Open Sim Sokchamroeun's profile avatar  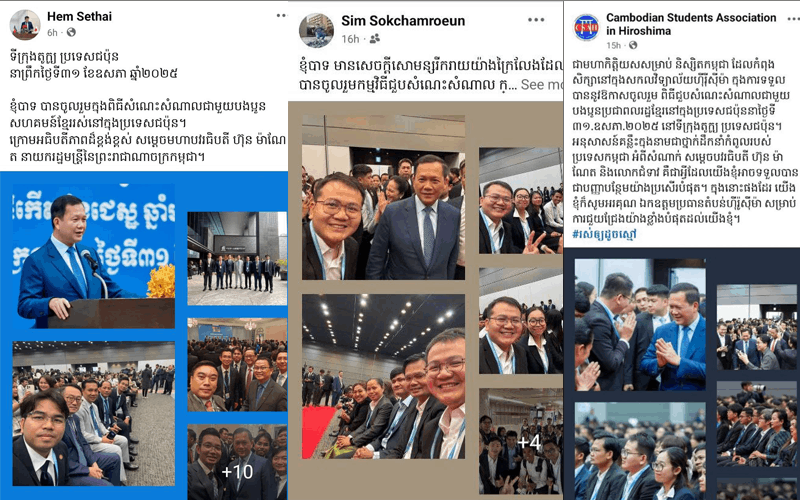coord(316,30)
